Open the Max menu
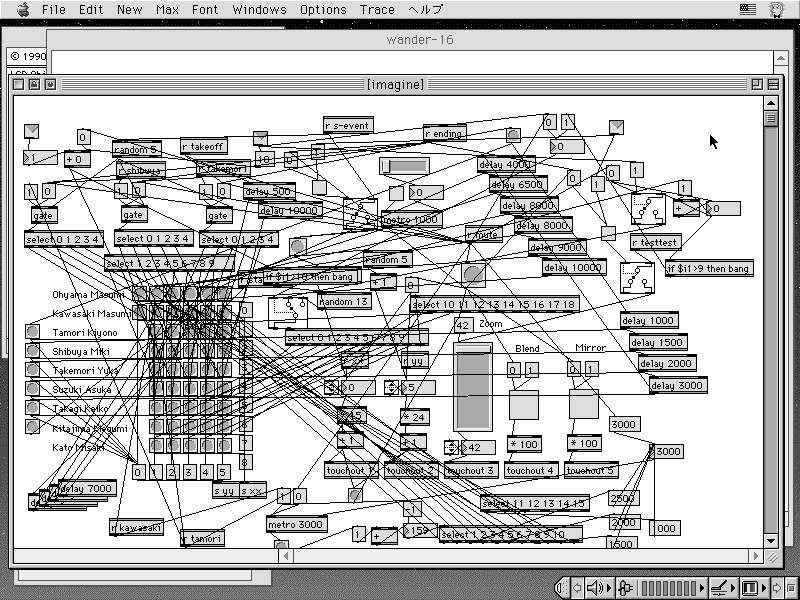Image resolution: width=800 pixels, height=600 pixels. (x=167, y=9)
